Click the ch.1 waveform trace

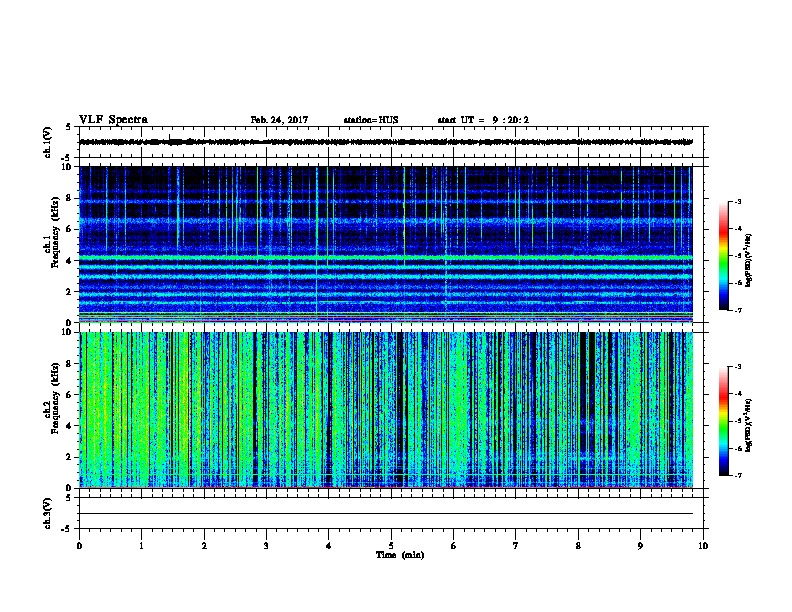[x=386, y=142]
